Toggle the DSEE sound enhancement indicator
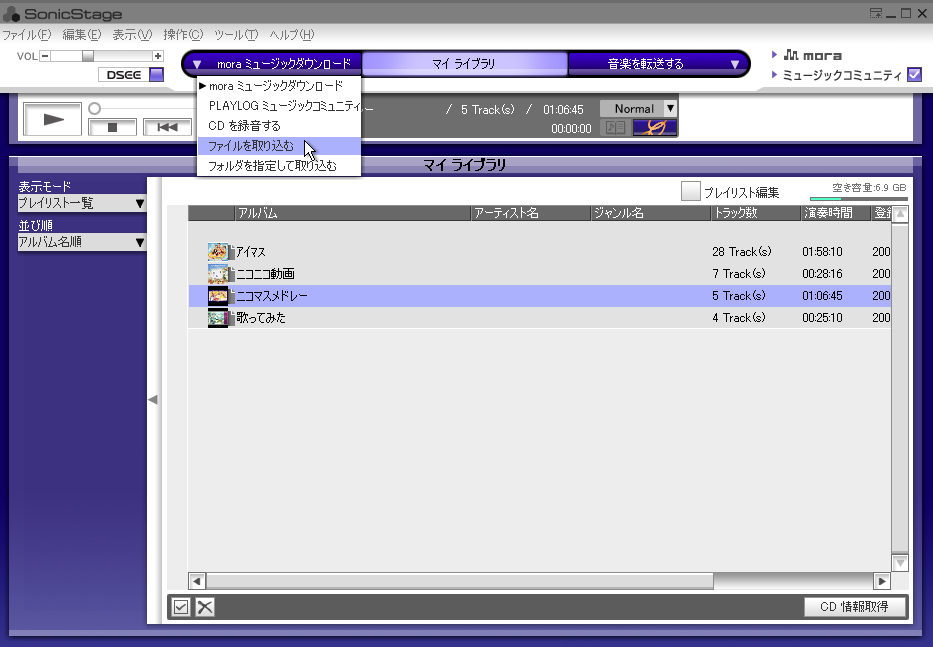This screenshot has height=647, width=933. pyautogui.click(x=156, y=74)
